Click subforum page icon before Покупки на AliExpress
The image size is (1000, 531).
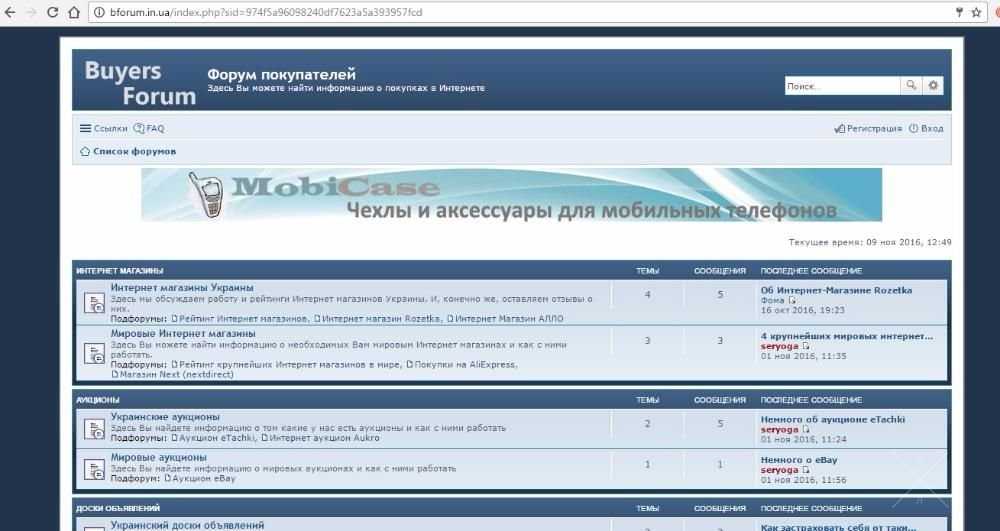click(x=410, y=365)
